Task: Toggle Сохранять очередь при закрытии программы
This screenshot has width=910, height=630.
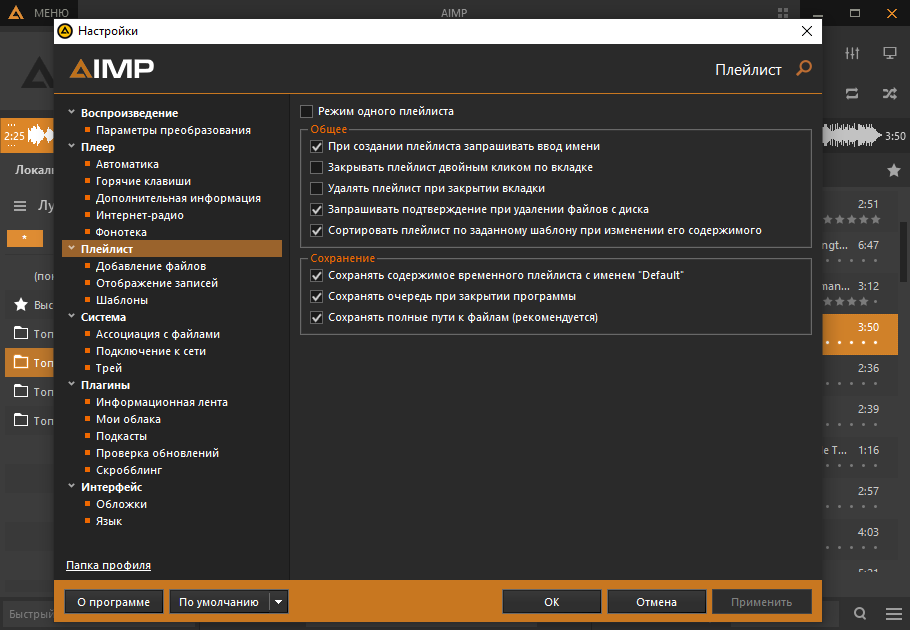Action: (x=316, y=296)
